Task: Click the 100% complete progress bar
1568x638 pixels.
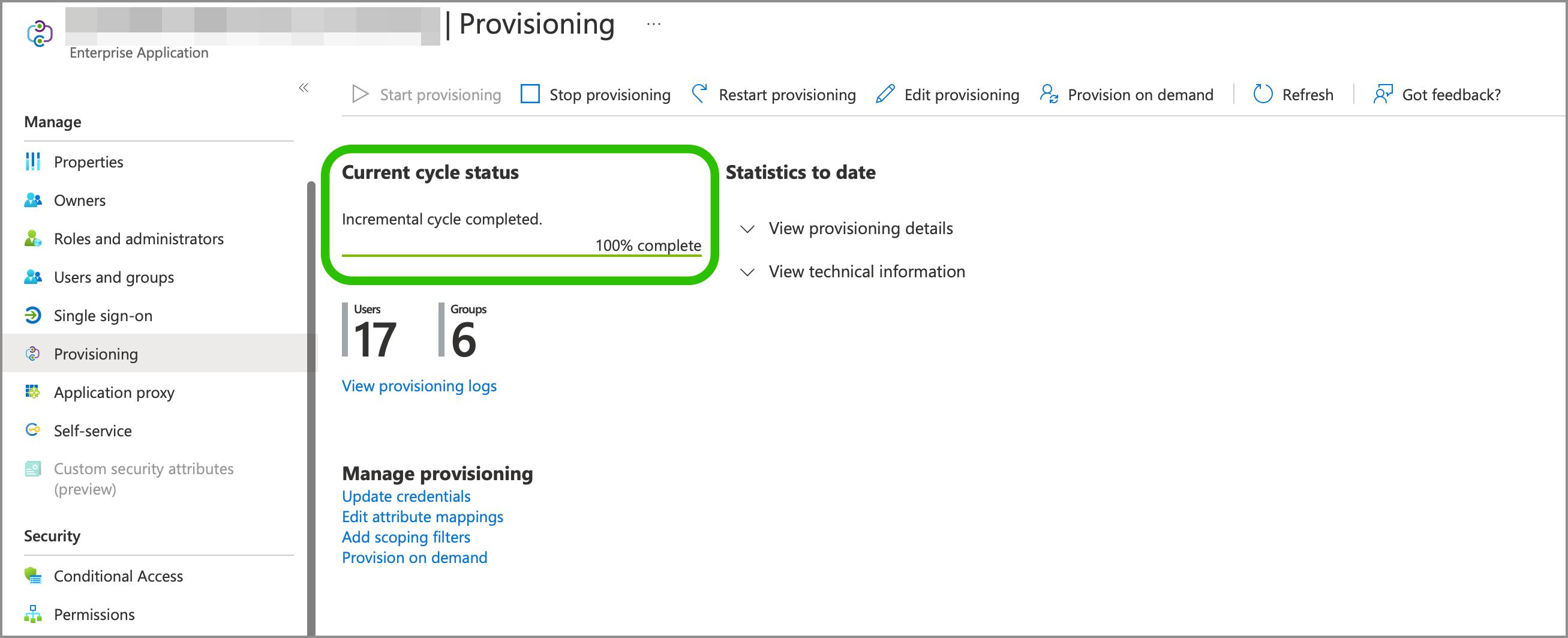Action: [x=521, y=256]
